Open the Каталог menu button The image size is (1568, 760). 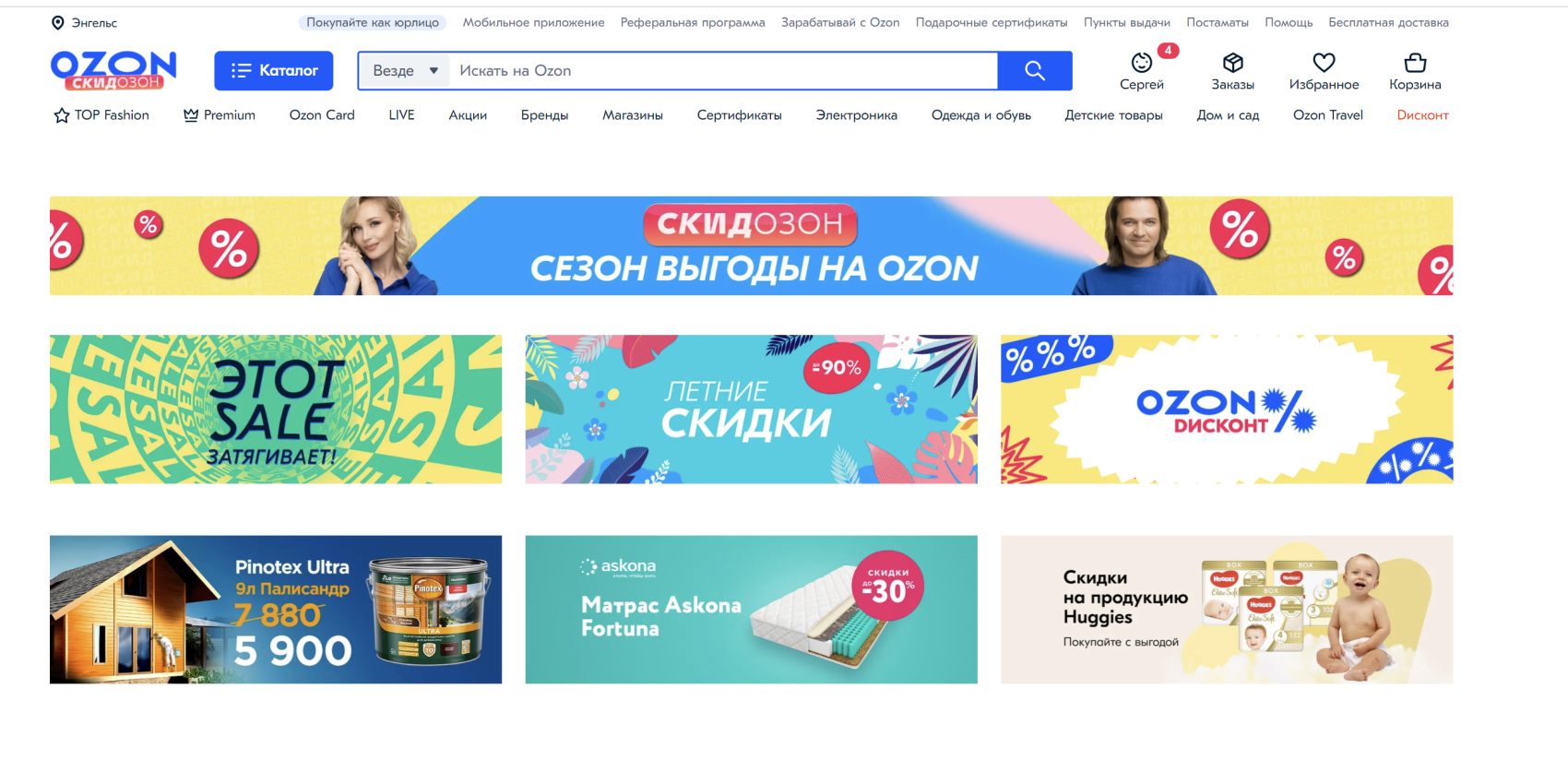point(274,71)
